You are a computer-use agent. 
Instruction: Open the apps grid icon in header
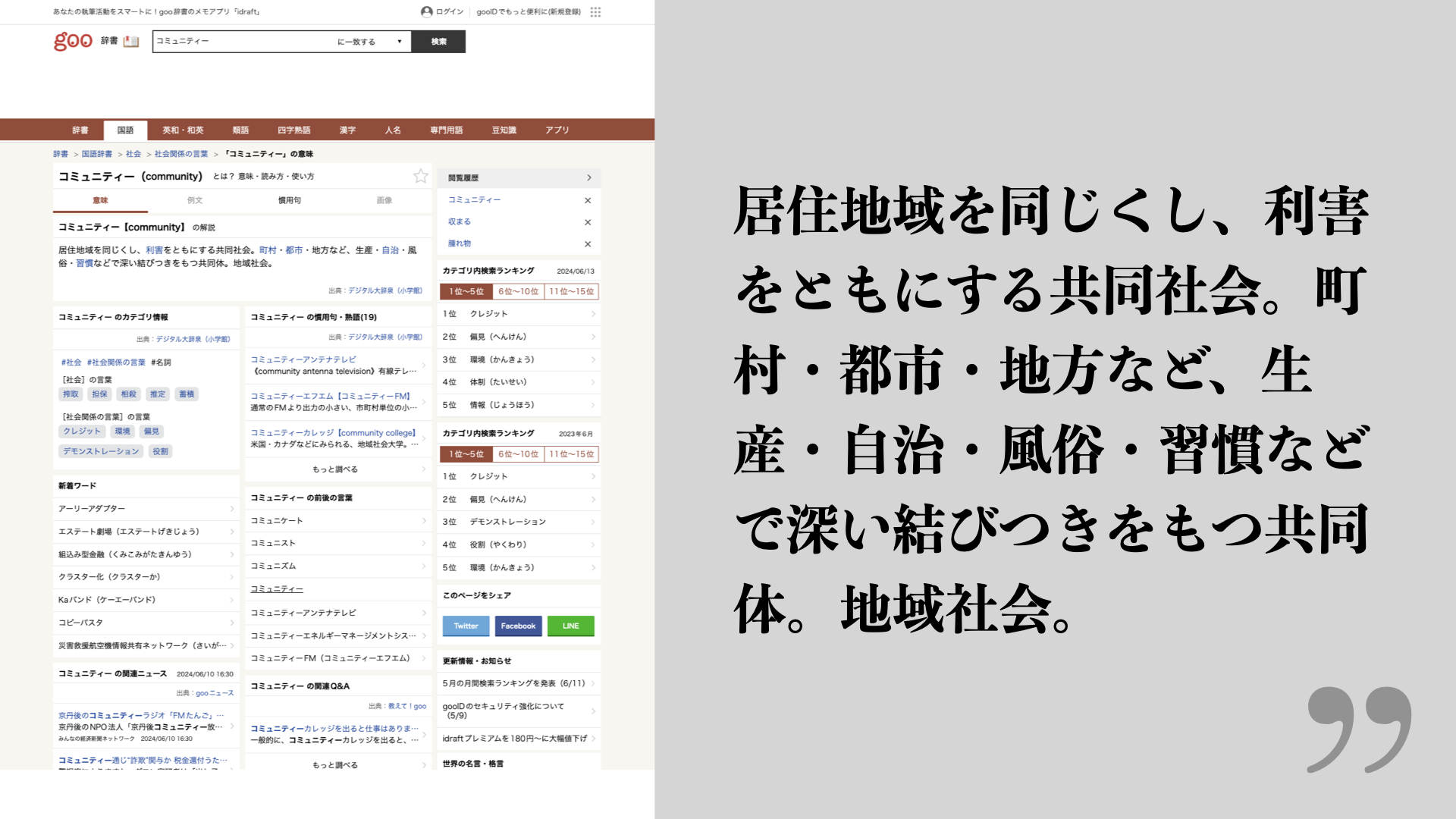[x=595, y=12]
